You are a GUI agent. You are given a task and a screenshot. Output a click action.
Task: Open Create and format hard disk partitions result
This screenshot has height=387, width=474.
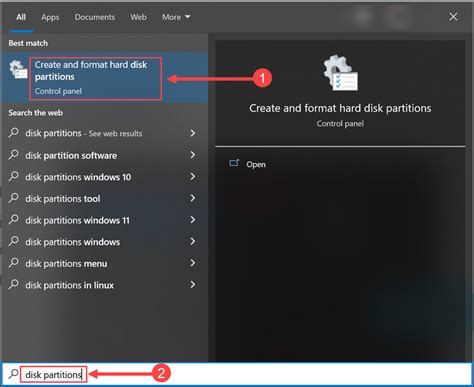pos(105,78)
